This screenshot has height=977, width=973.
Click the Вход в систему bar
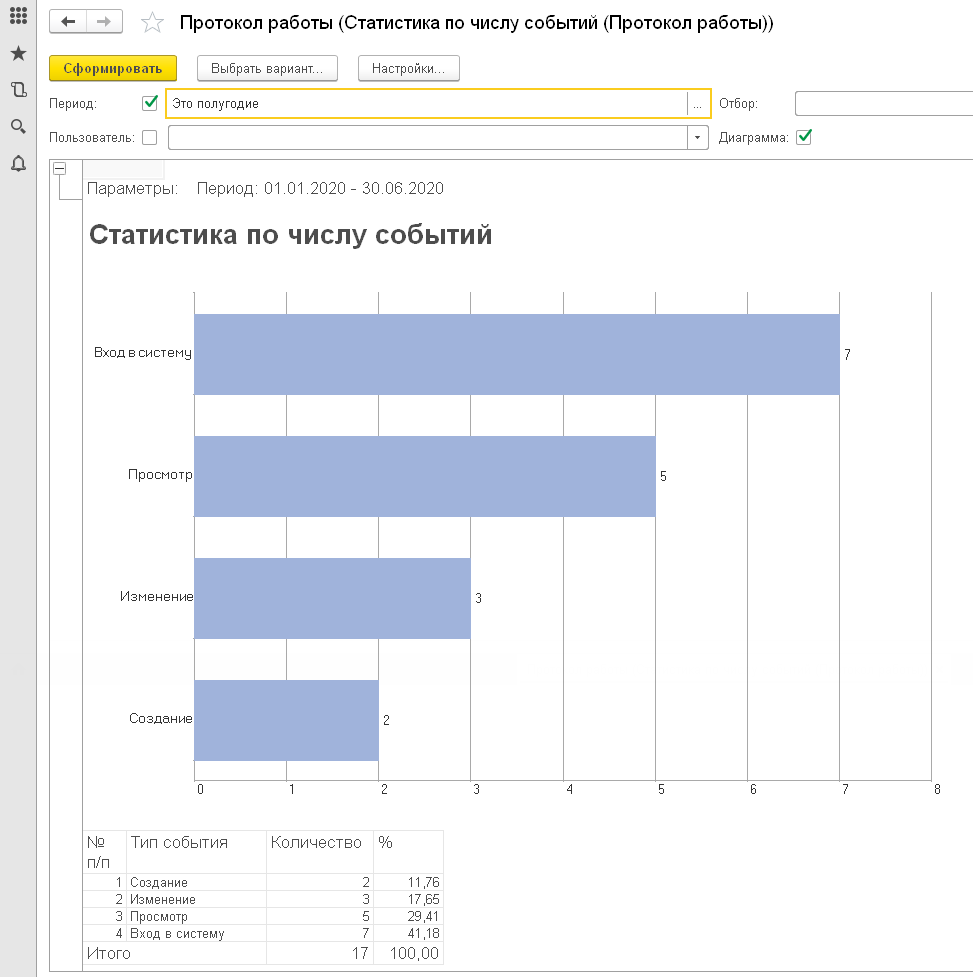click(516, 355)
